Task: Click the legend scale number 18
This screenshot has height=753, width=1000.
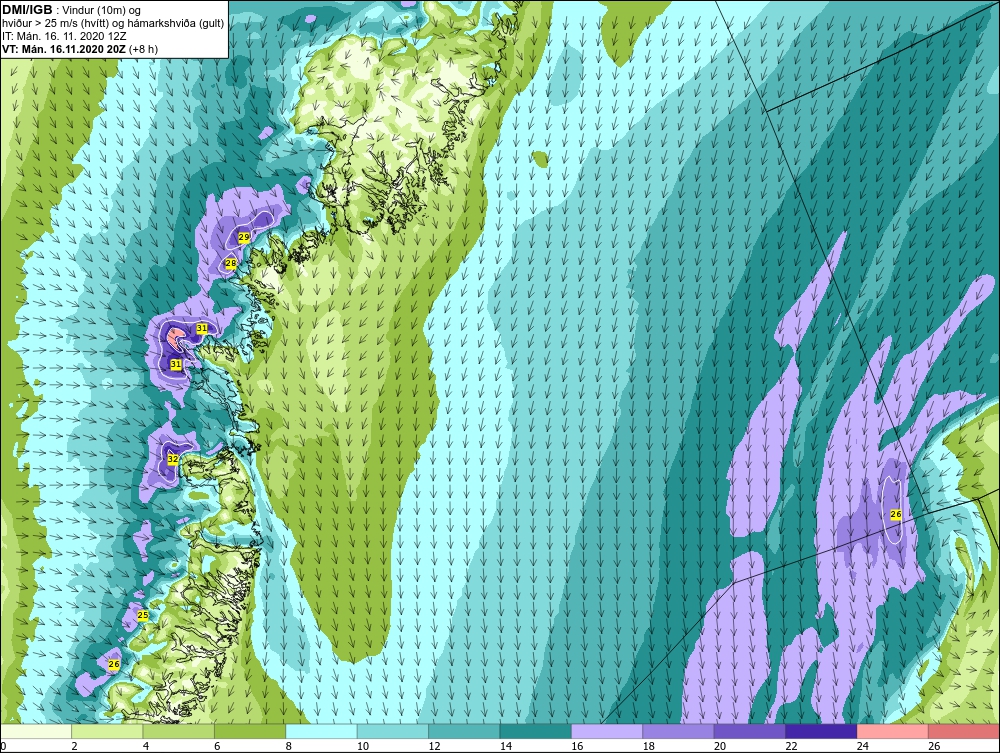Action: pos(649,746)
